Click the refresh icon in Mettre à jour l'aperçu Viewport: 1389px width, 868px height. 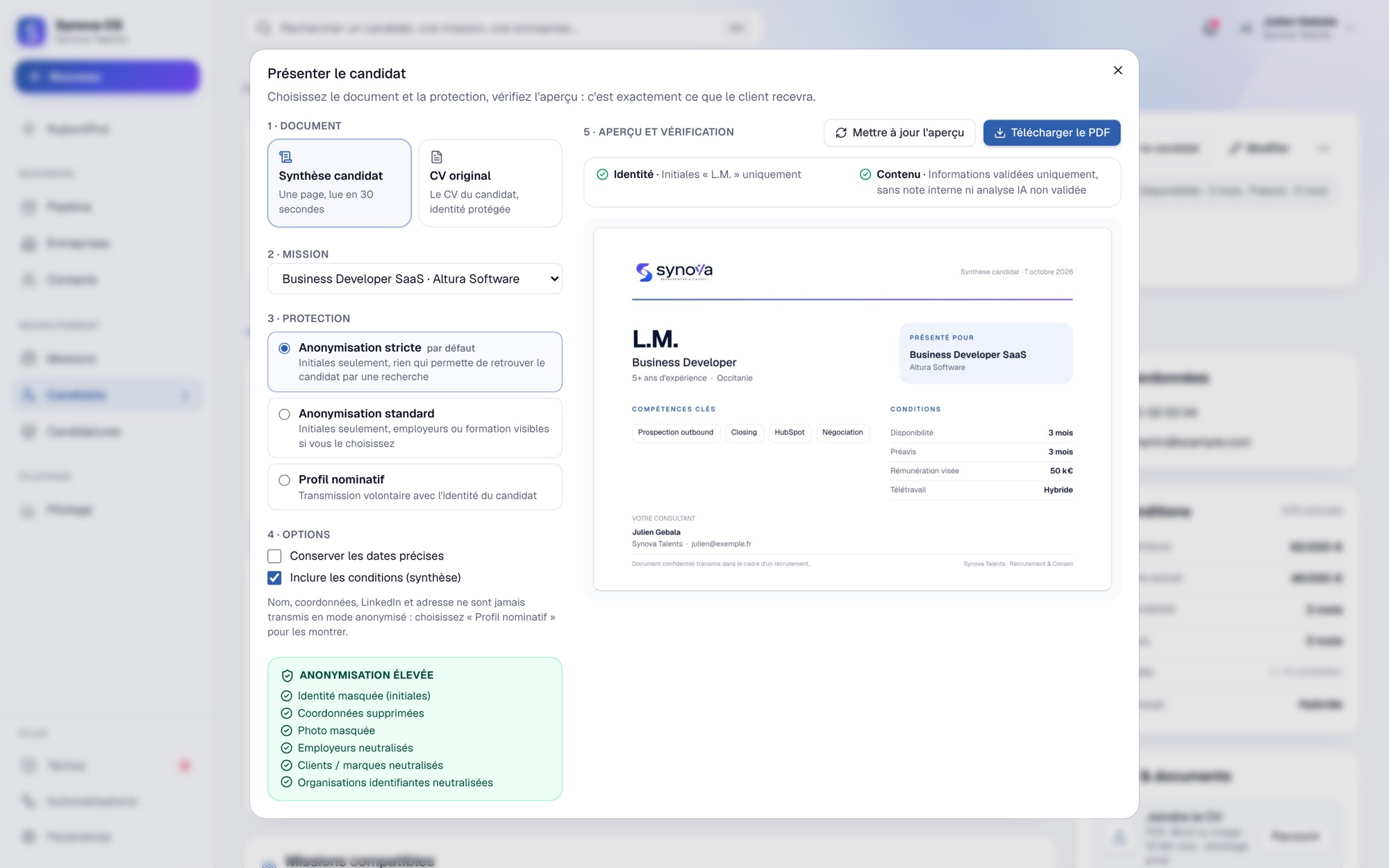coord(841,133)
